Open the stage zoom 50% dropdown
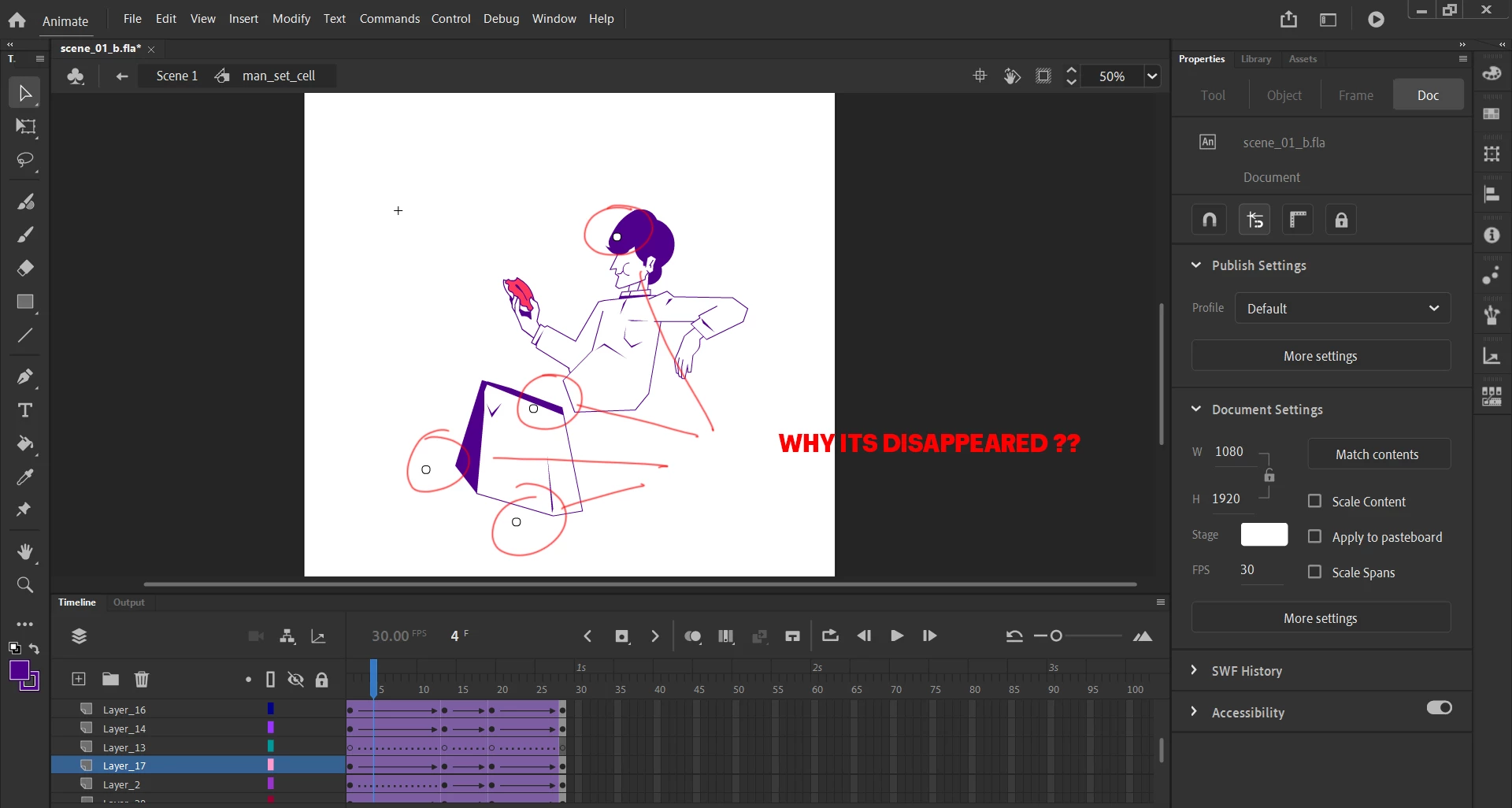Screen dimensions: 1512x808 click(1152, 76)
